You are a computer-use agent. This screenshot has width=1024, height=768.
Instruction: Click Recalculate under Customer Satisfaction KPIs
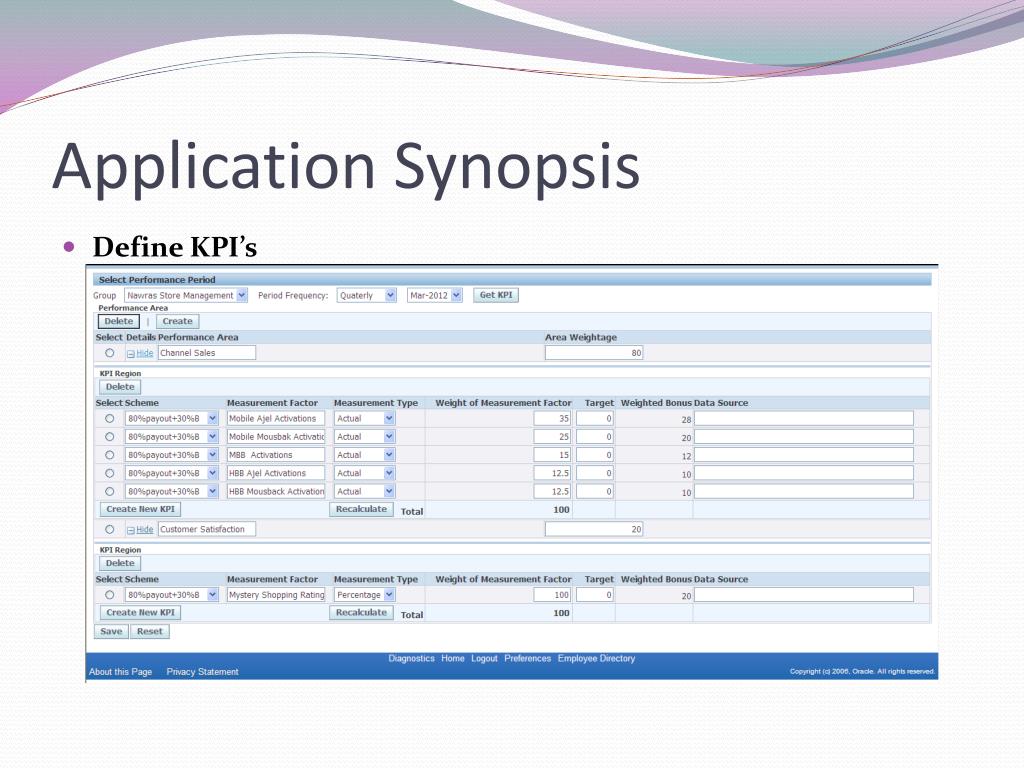click(361, 613)
